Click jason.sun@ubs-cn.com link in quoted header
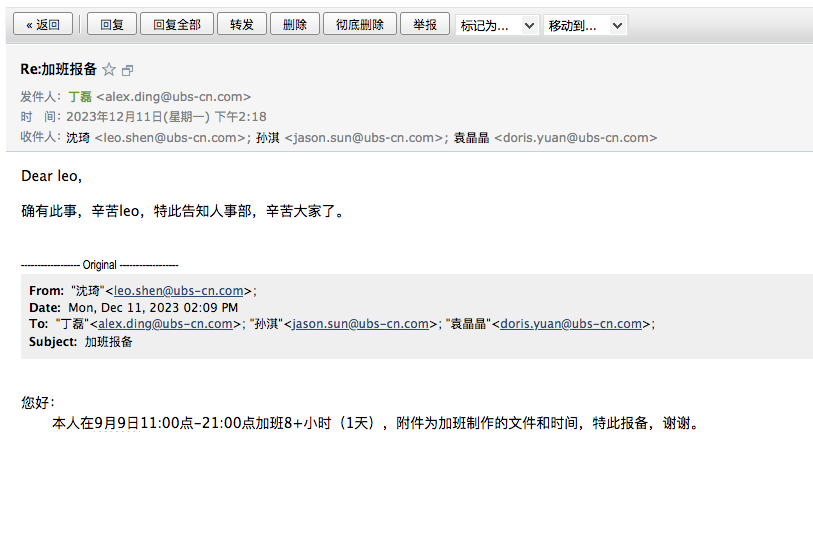 click(360, 324)
